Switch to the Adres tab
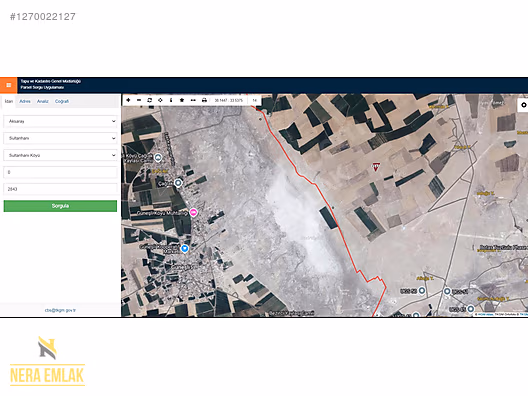Screen dimensions: 528x396 (x=25, y=101)
